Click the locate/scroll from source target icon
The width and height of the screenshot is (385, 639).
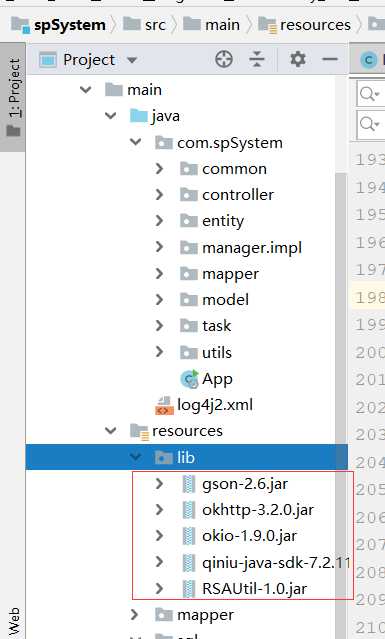click(224, 59)
